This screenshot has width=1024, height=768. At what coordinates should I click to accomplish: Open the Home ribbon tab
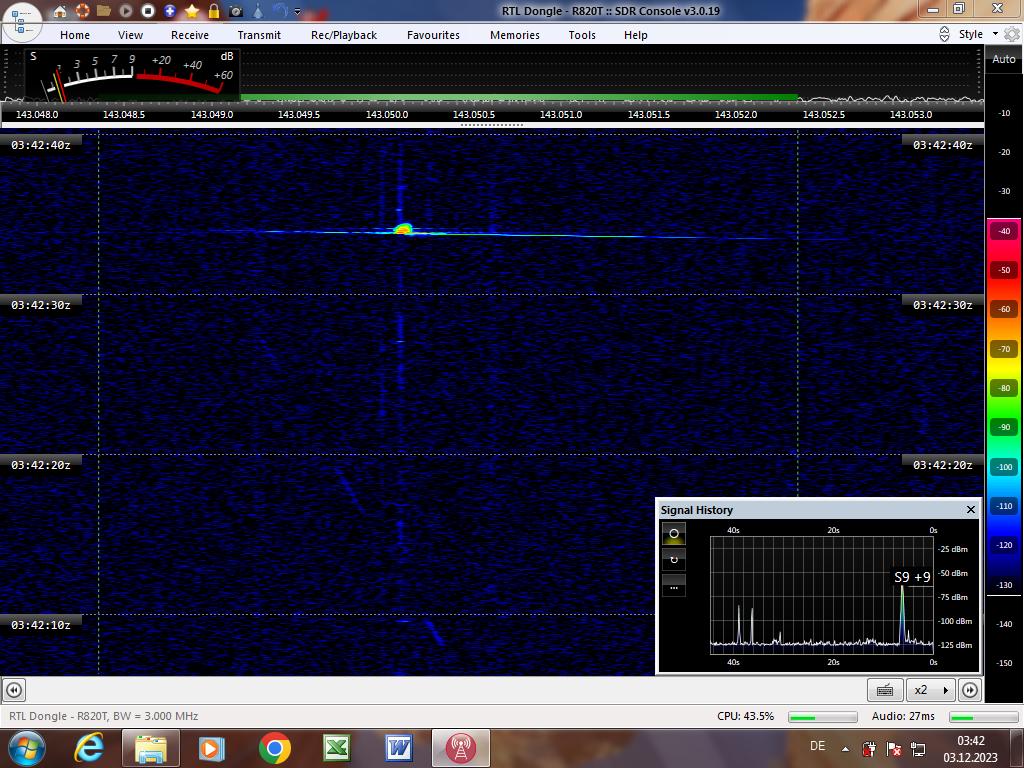[x=75, y=35]
